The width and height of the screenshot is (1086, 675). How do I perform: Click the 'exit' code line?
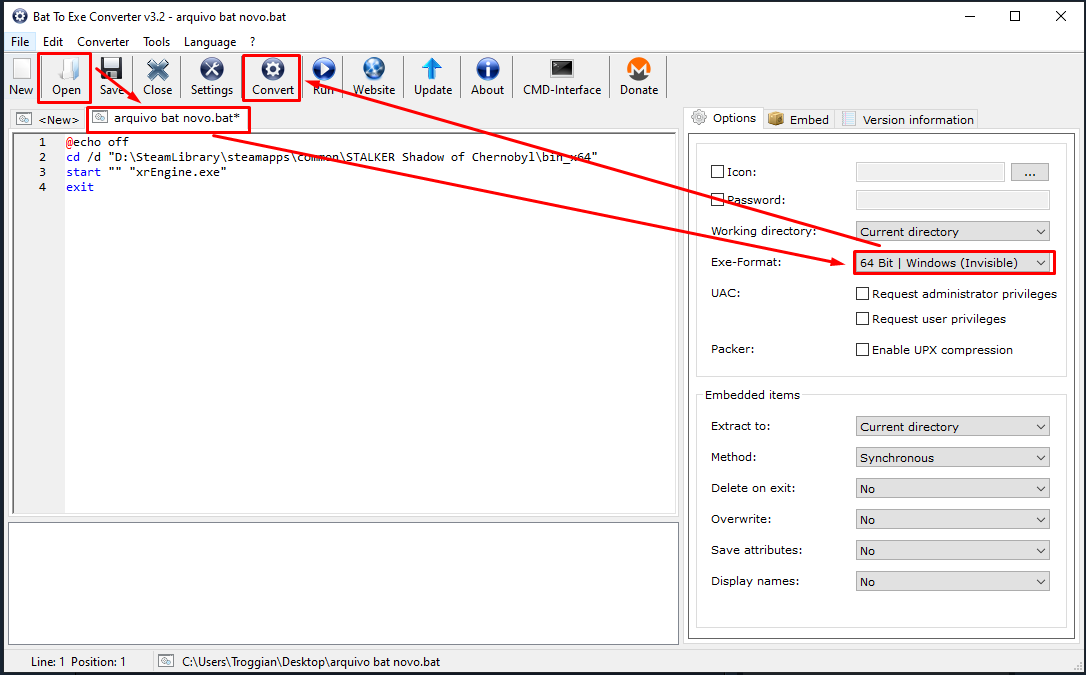point(80,187)
